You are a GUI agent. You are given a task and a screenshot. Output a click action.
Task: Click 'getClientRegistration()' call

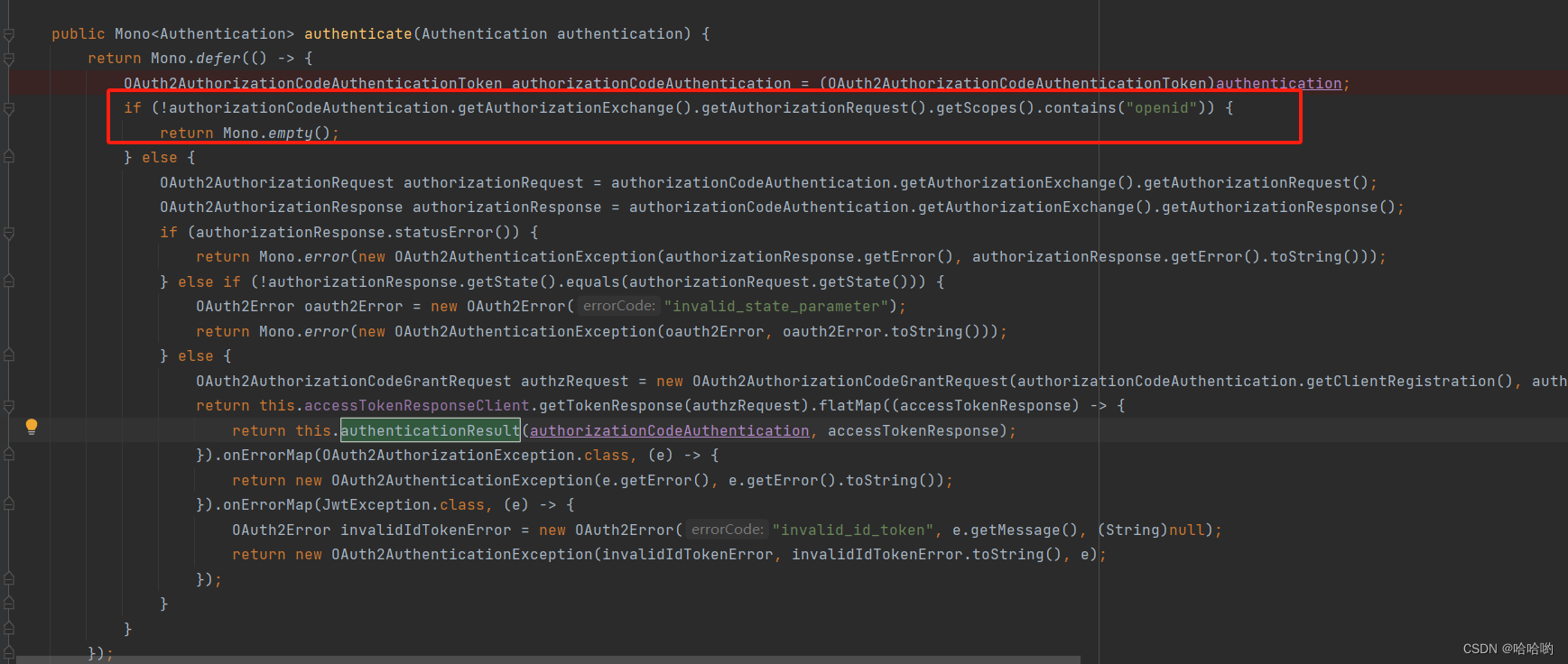tap(1409, 382)
